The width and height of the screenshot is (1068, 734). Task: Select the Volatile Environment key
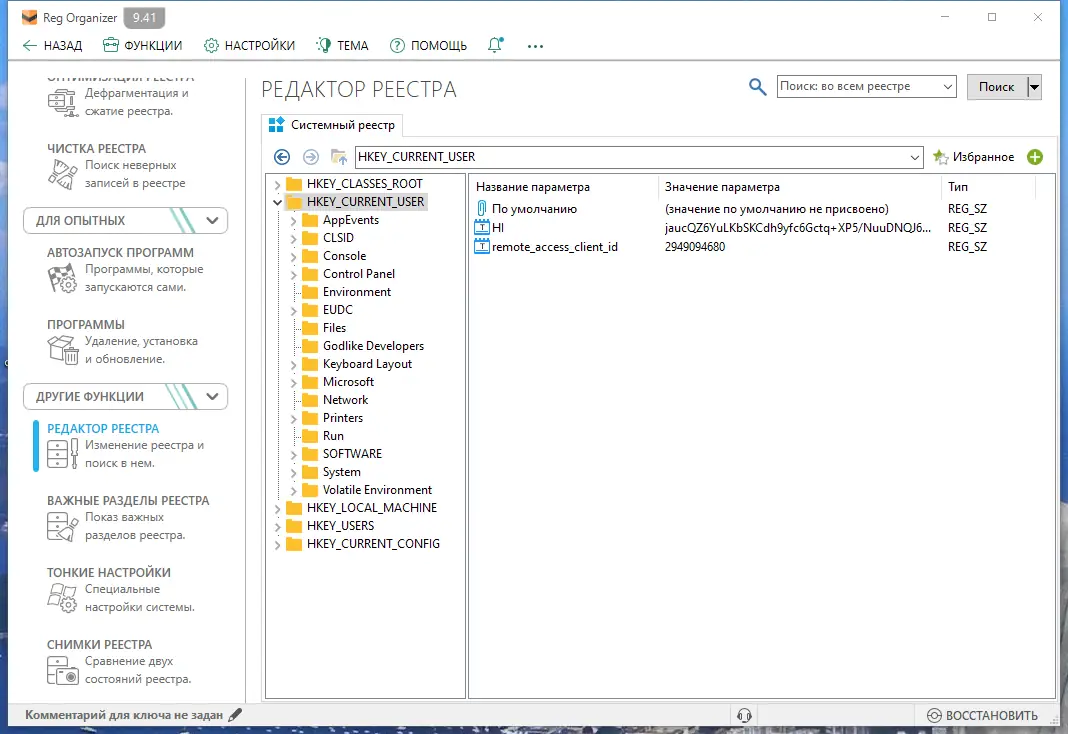click(x=377, y=490)
